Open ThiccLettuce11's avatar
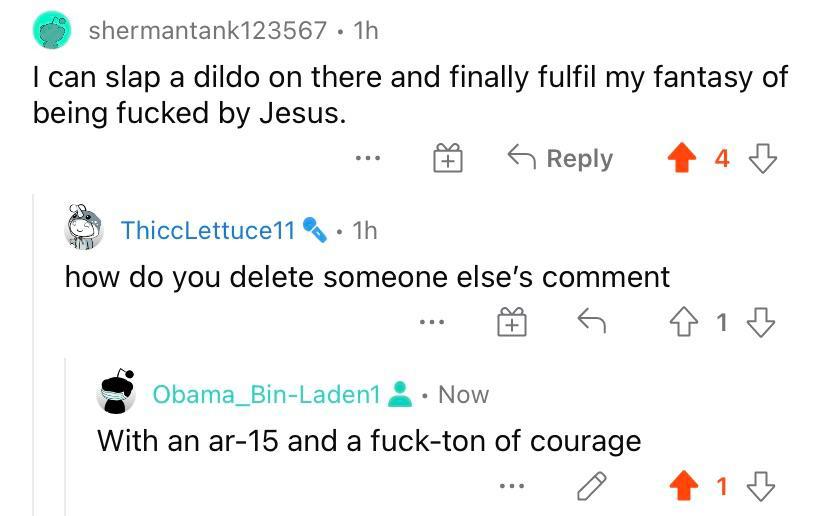 coord(87,230)
